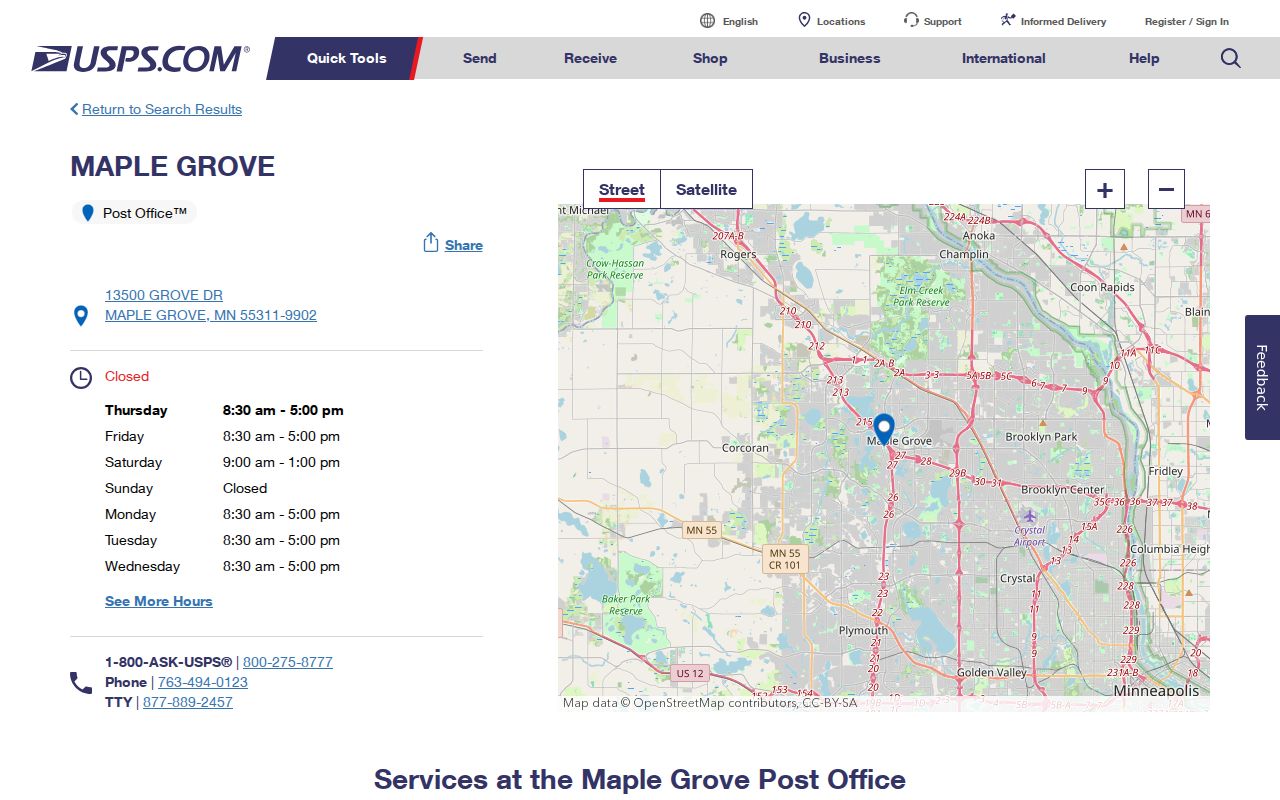The width and height of the screenshot is (1280, 800).
Task: Click the Locations pin icon in top bar
Action: point(804,20)
